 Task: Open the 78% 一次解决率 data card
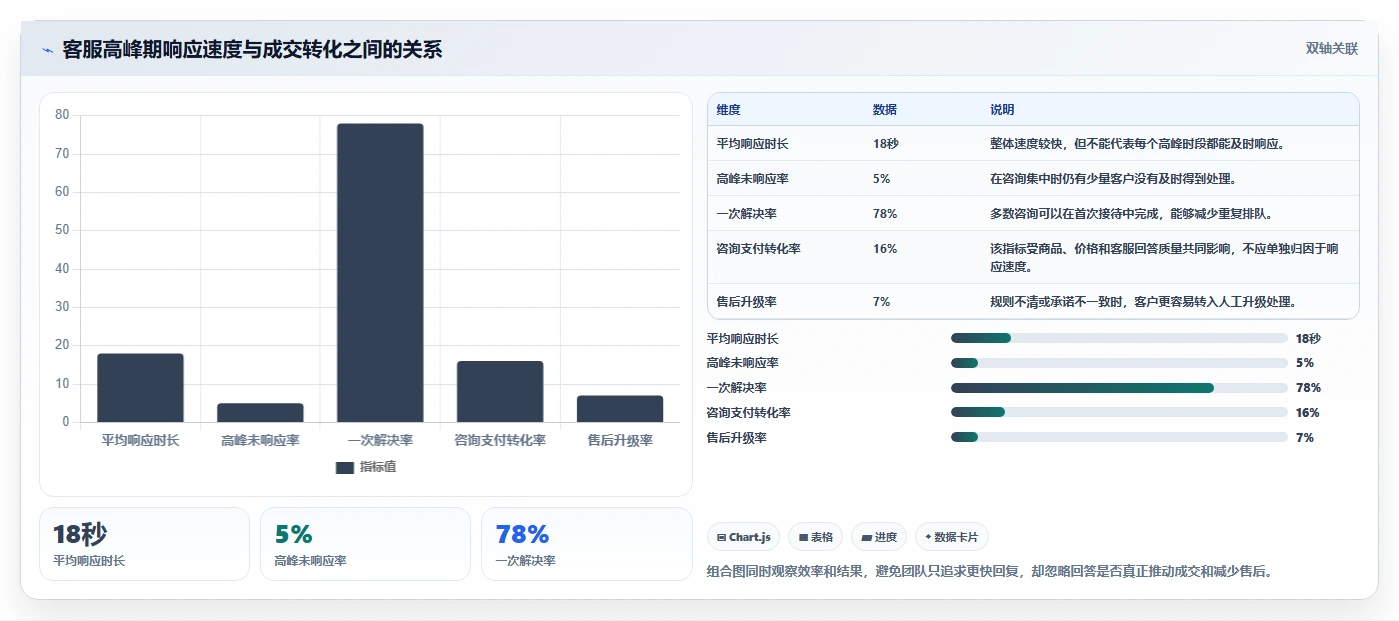point(586,544)
